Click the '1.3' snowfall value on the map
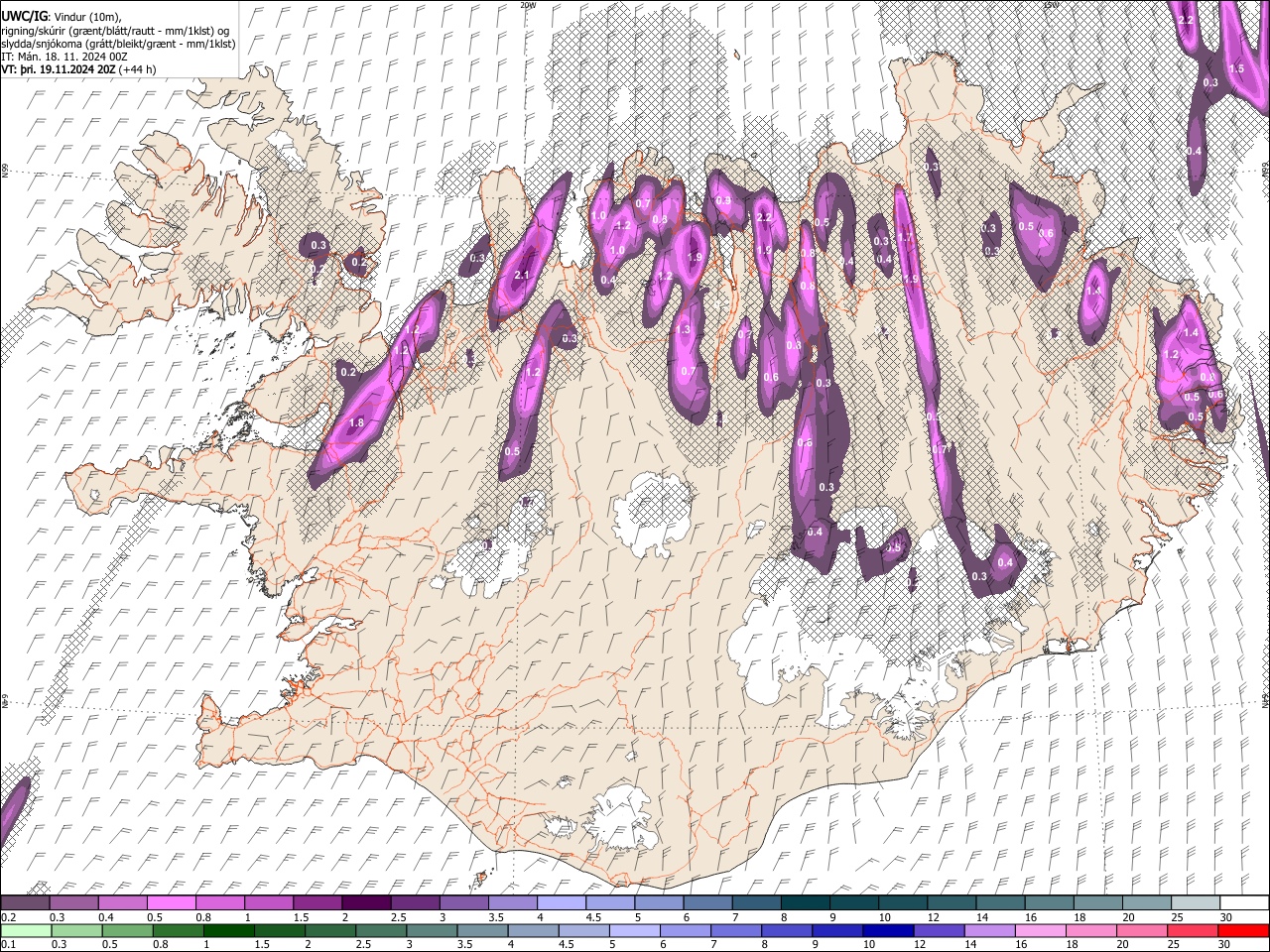 [x=683, y=330]
